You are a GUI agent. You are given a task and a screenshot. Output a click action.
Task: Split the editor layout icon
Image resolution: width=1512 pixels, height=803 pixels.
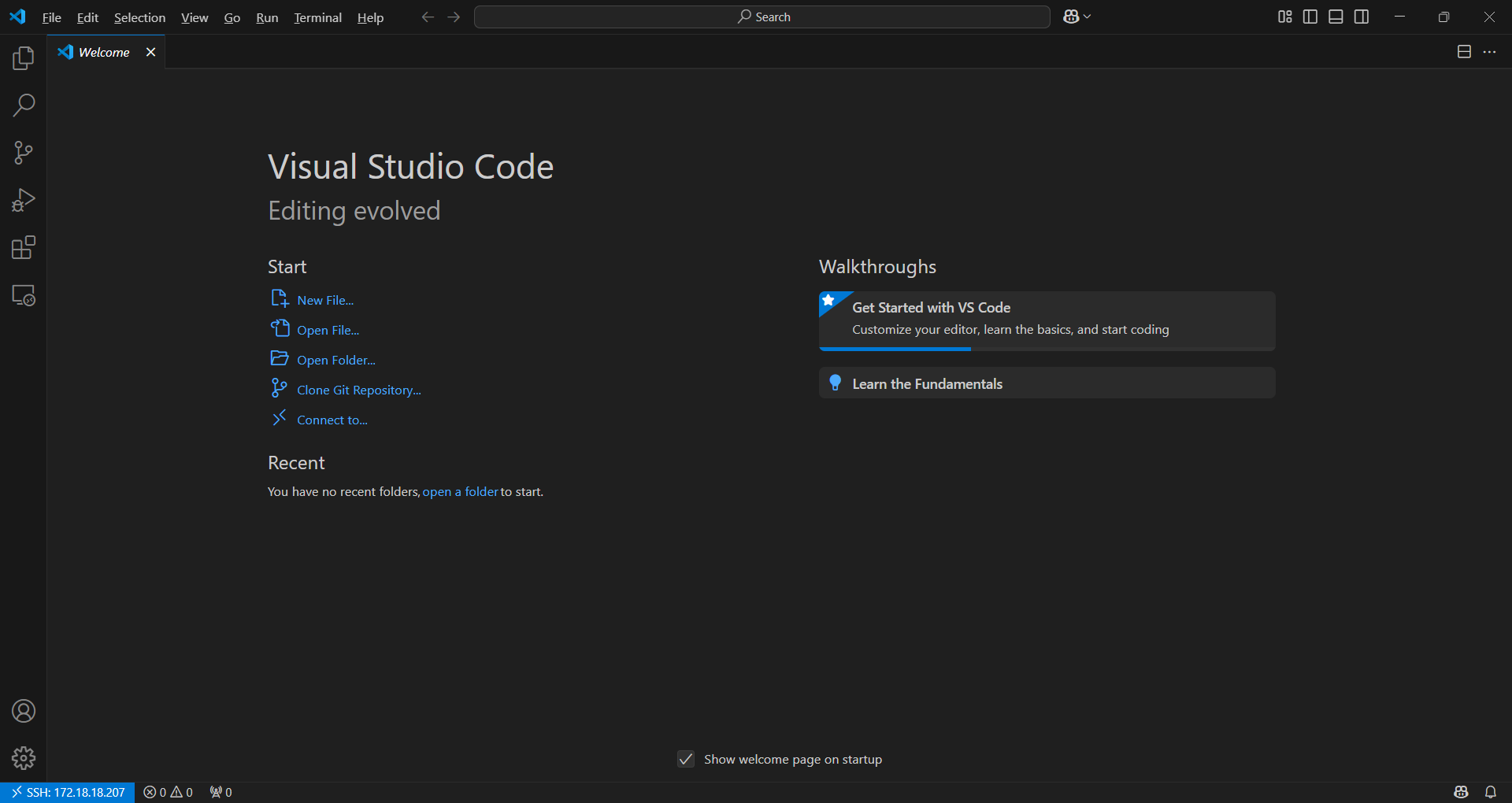coord(1464,52)
